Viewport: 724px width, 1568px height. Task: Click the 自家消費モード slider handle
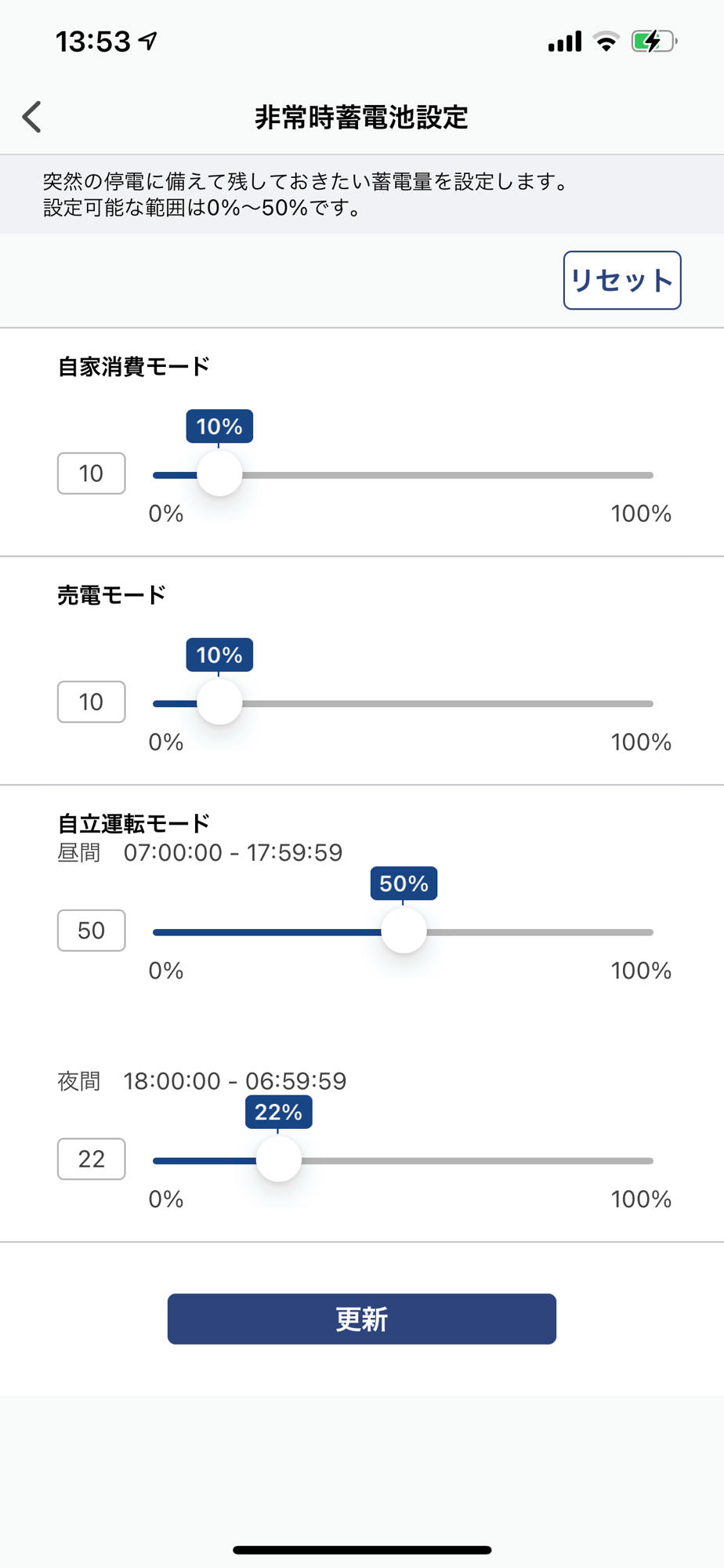coord(219,474)
